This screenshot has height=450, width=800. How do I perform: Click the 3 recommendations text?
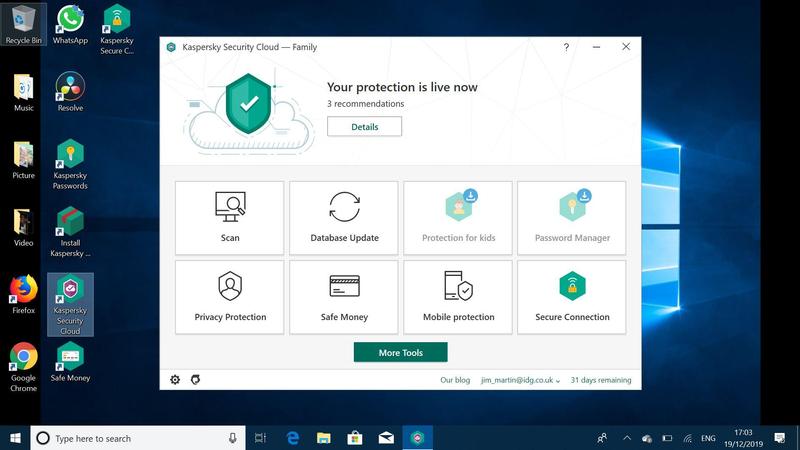365,104
